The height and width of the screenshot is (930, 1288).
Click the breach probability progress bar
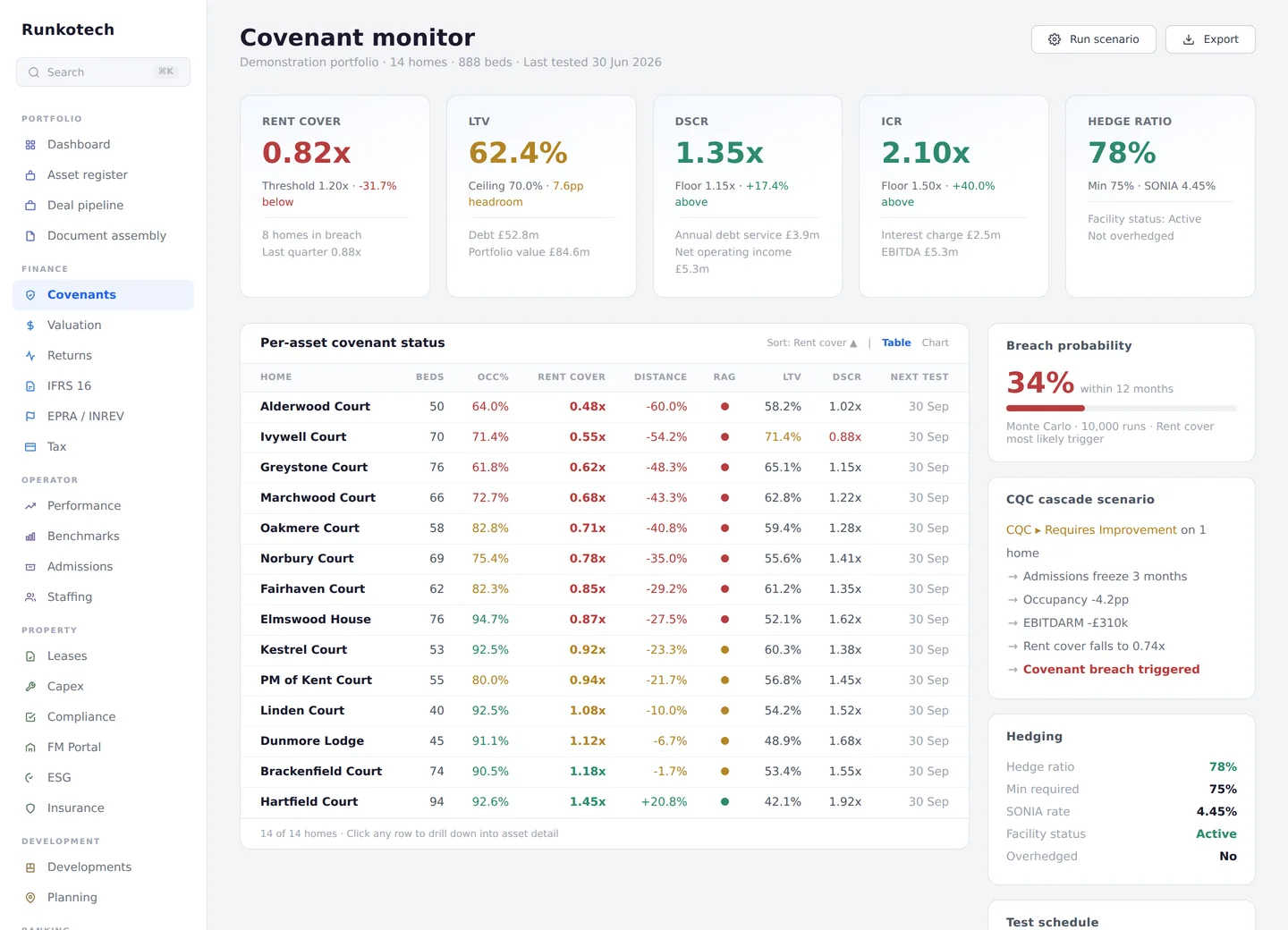(1122, 408)
